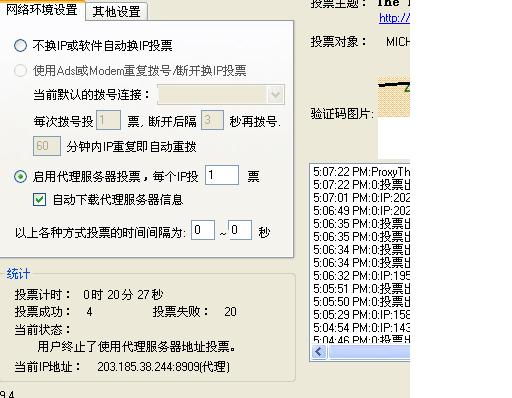Click the 60 分钟内IP重复 input field

tap(47, 146)
